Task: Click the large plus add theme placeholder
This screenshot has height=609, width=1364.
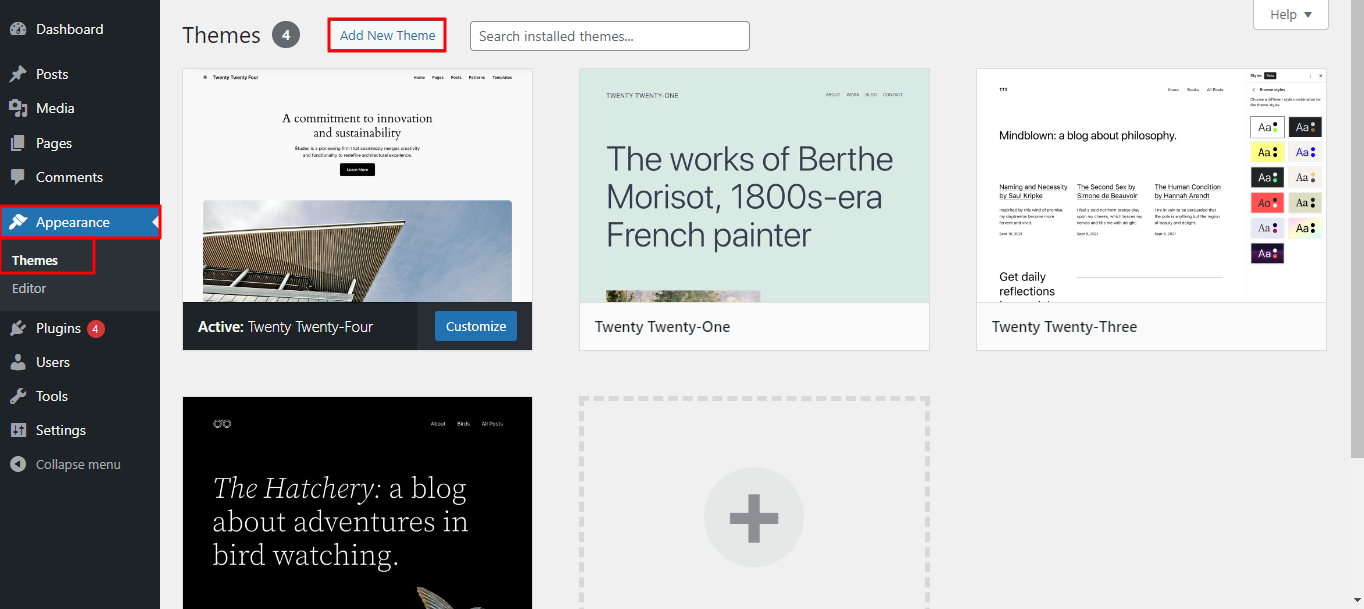Action: 753,517
